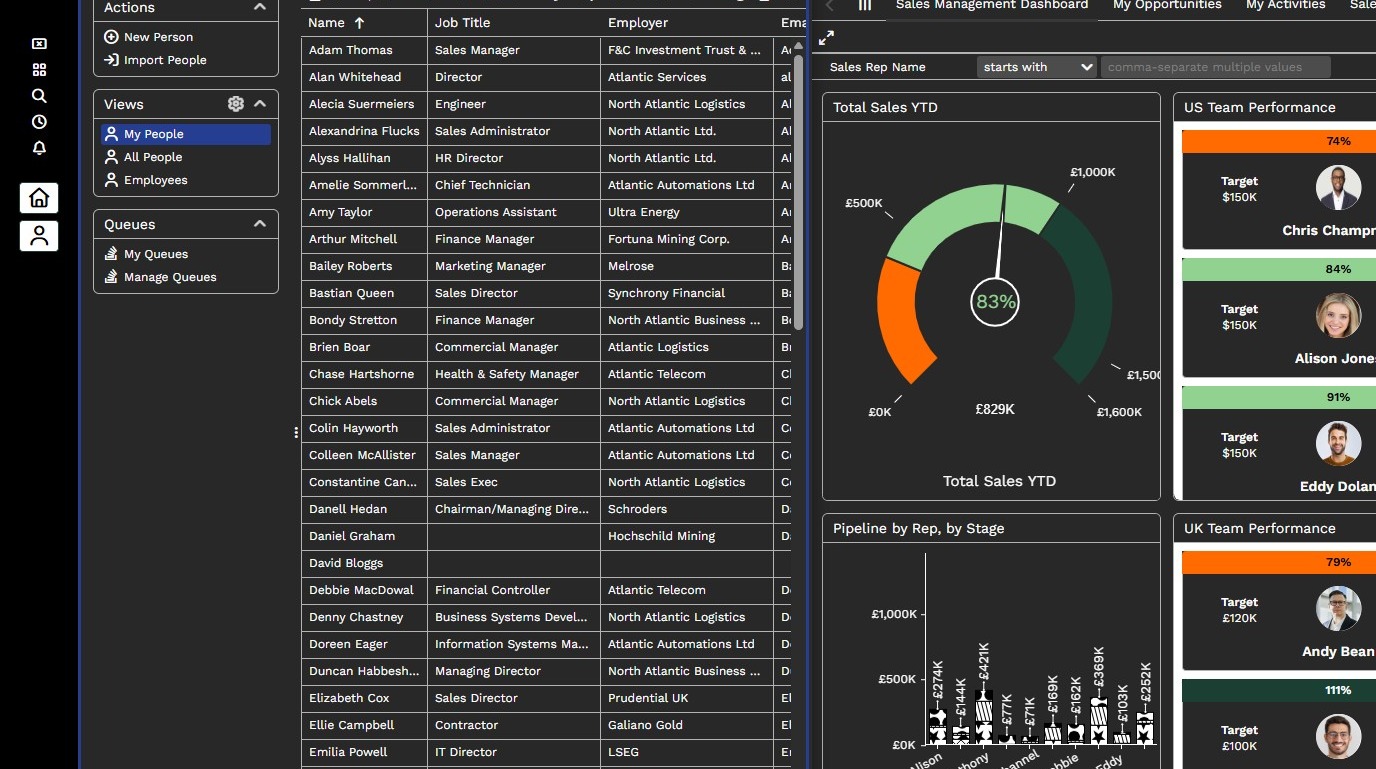Click the plus icon next to New Person
The image size is (1376, 769).
point(111,37)
